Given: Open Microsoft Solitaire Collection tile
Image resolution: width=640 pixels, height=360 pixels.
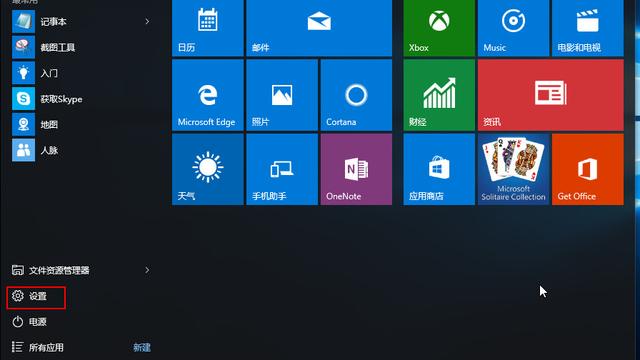Looking at the screenshot, I should point(513,169).
